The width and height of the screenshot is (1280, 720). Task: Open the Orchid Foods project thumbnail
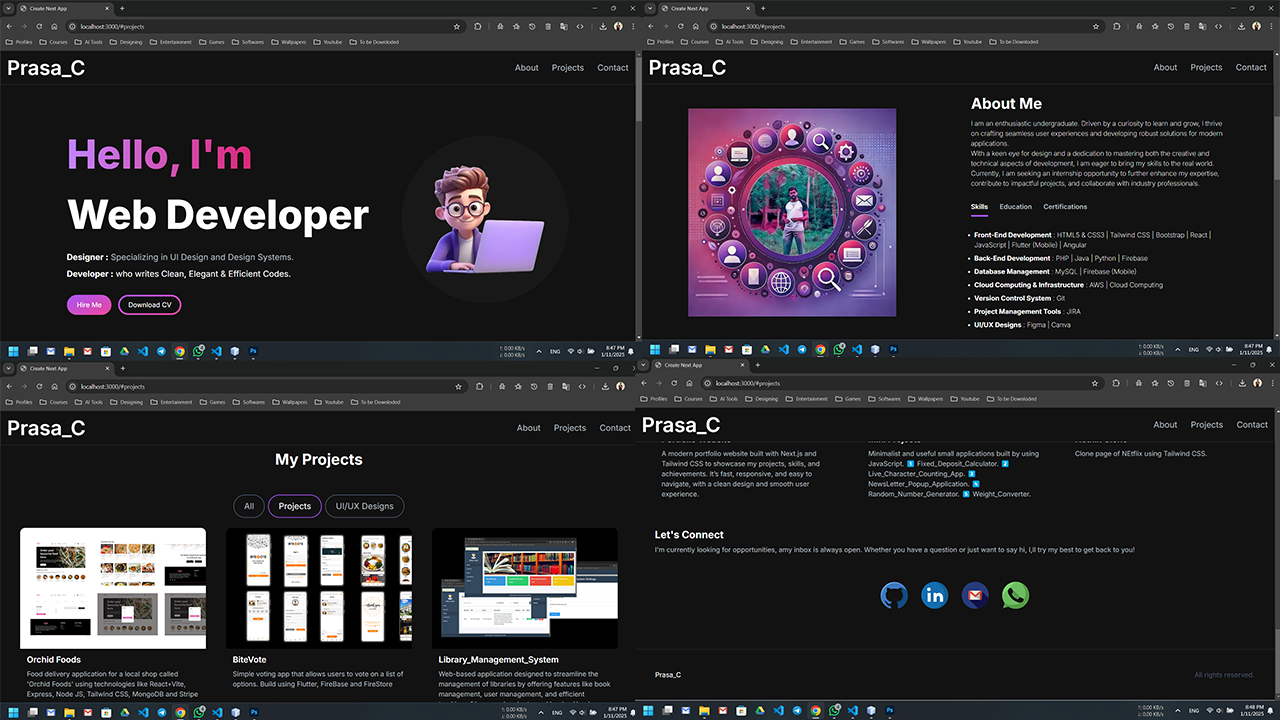pos(112,588)
